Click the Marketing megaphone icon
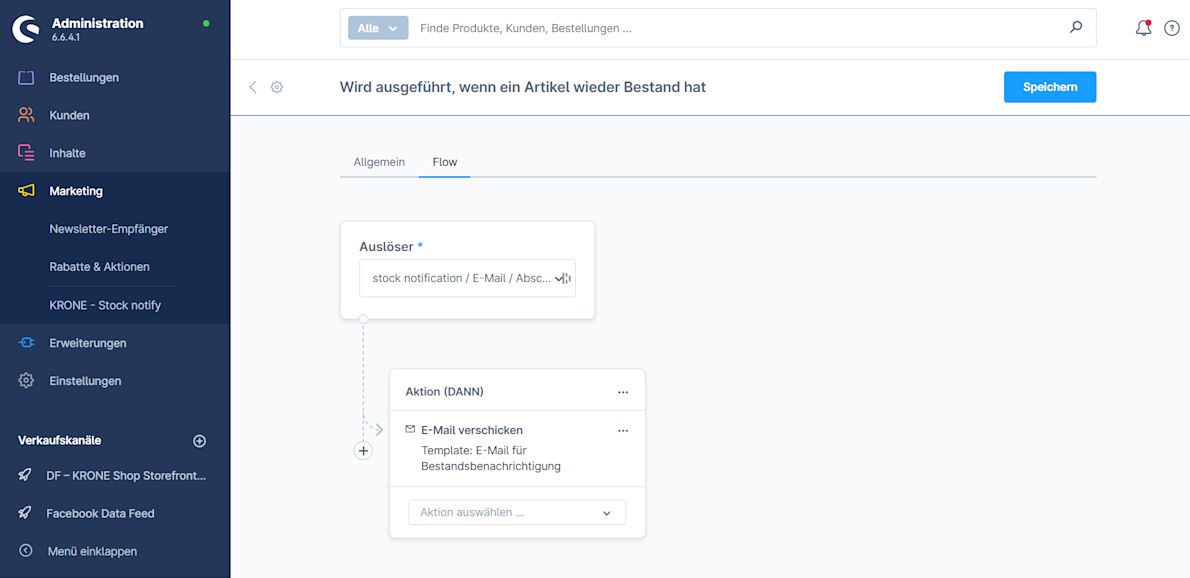The height and width of the screenshot is (578, 1190). point(24,190)
